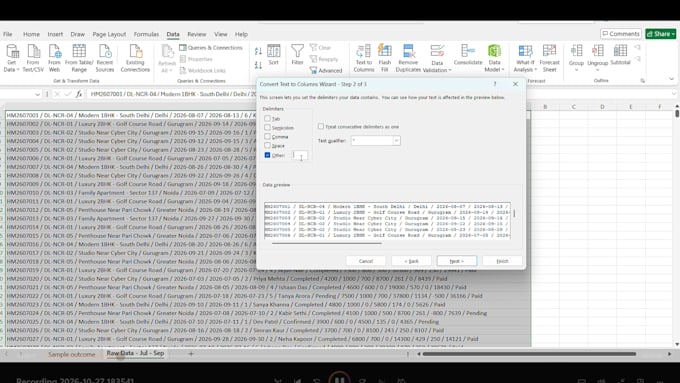Viewport: 680px width, 383px height.
Task: Open Data Model options
Action: click(494, 58)
